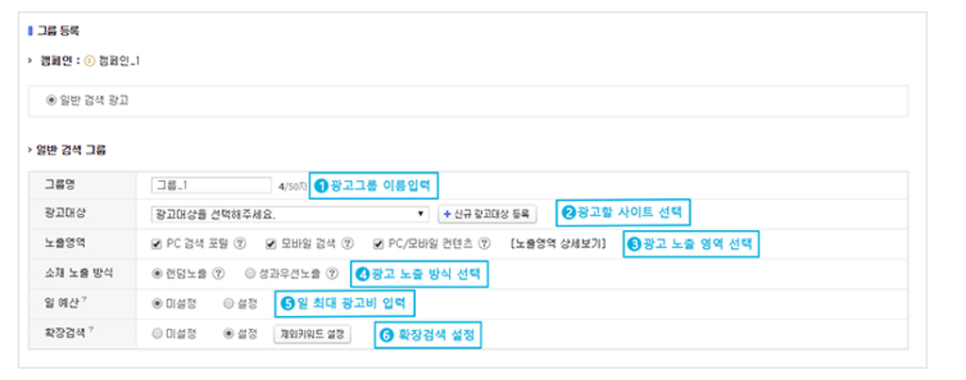
Task: Click campaign icon beside 캠페인_1
Action: (x=91, y=62)
